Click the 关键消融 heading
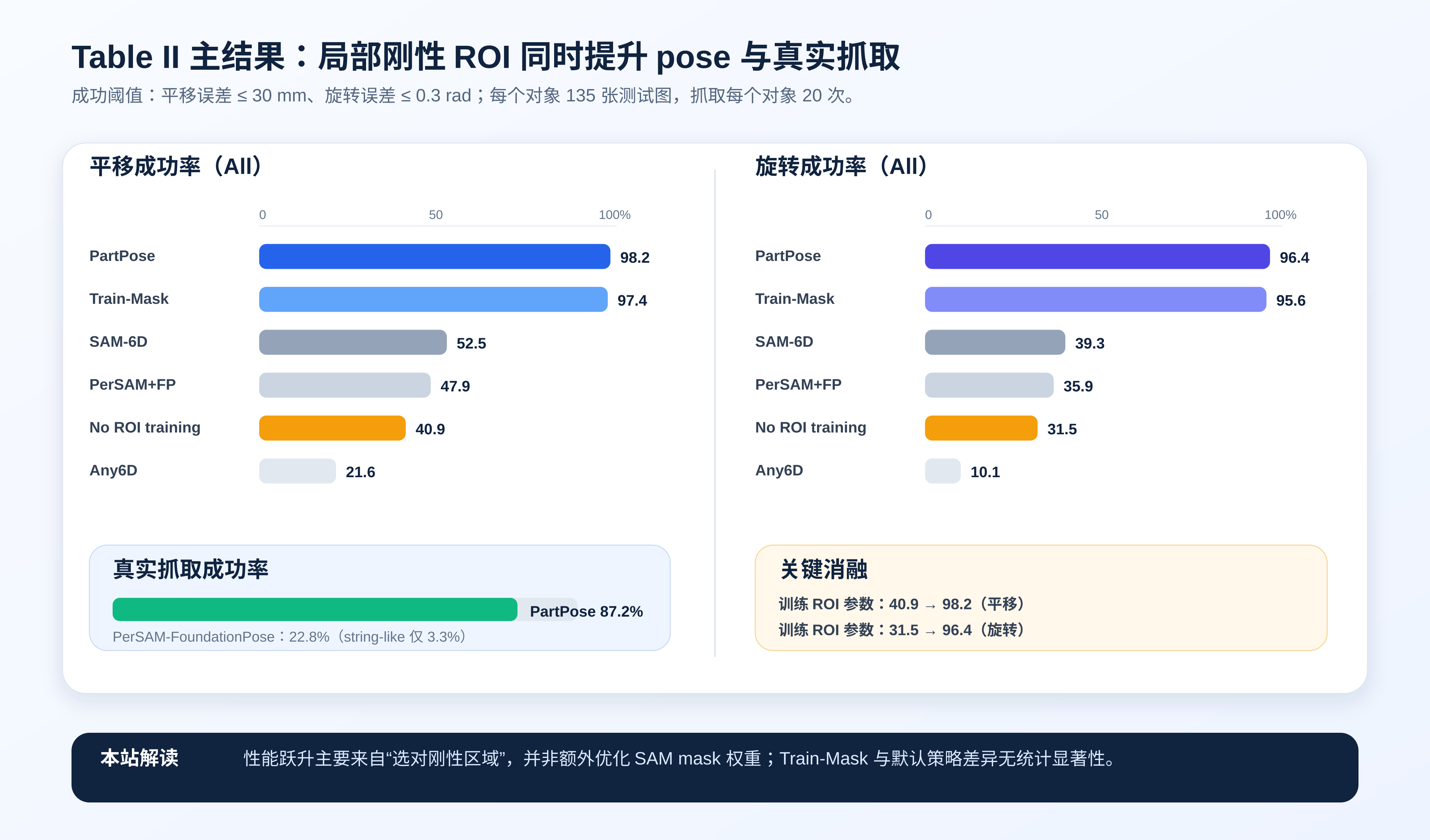1430x840 pixels. click(824, 569)
